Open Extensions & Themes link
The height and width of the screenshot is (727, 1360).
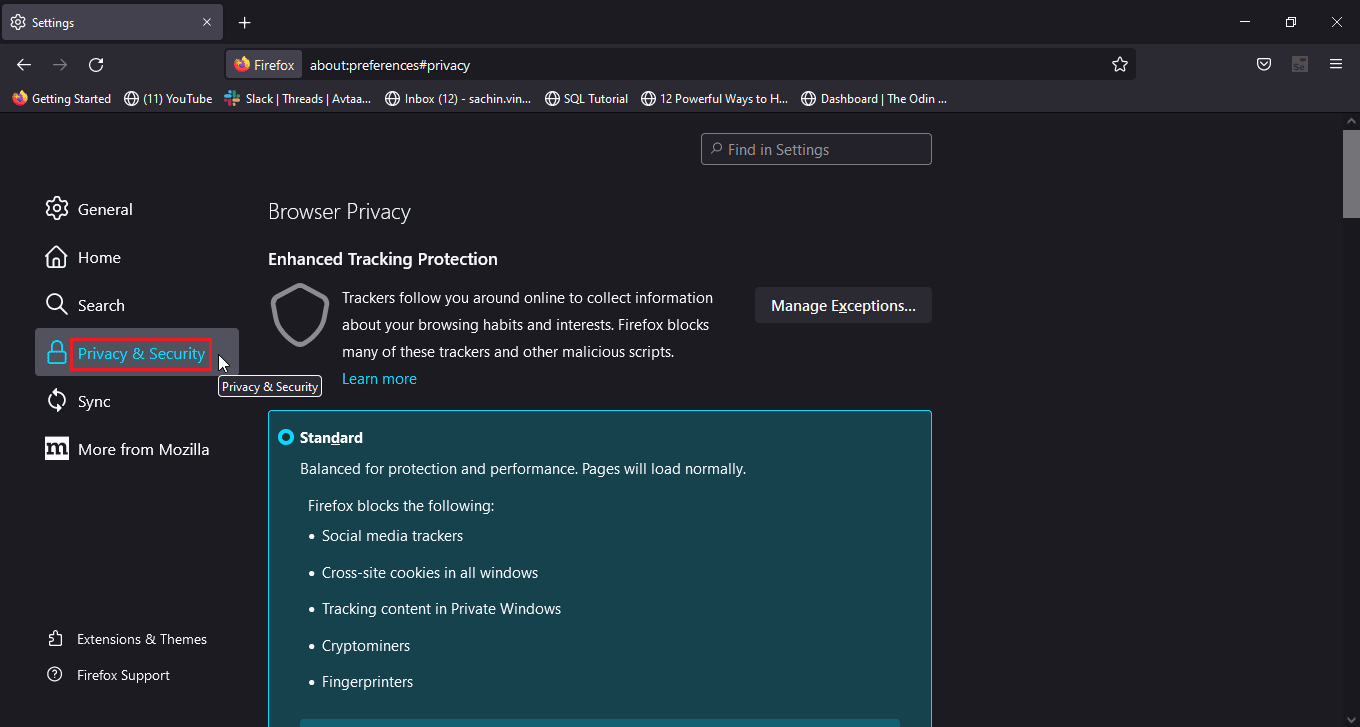click(141, 639)
